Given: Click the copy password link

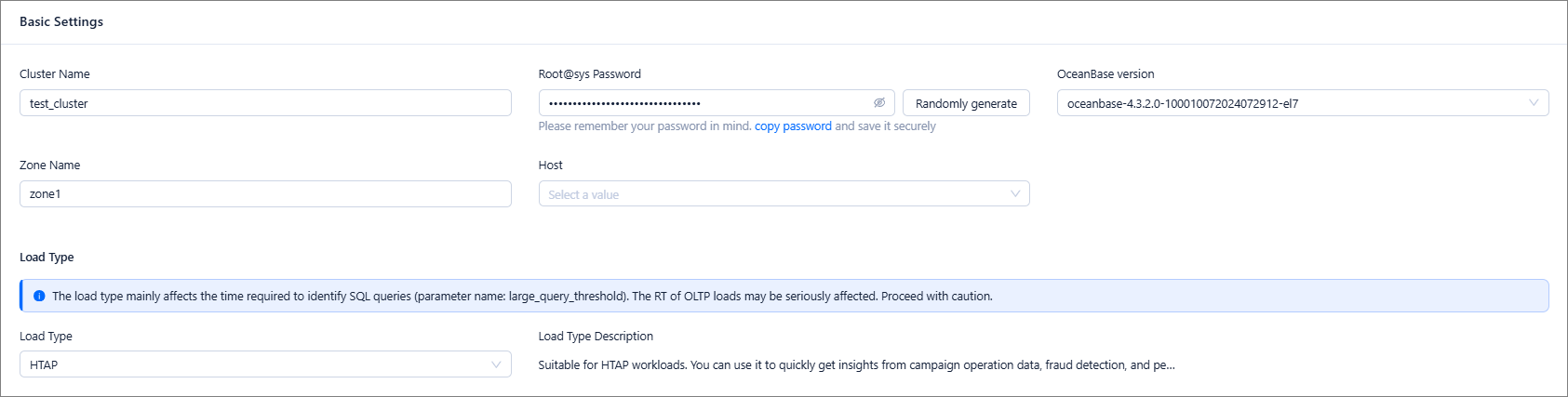Looking at the screenshot, I should [793, 126].
